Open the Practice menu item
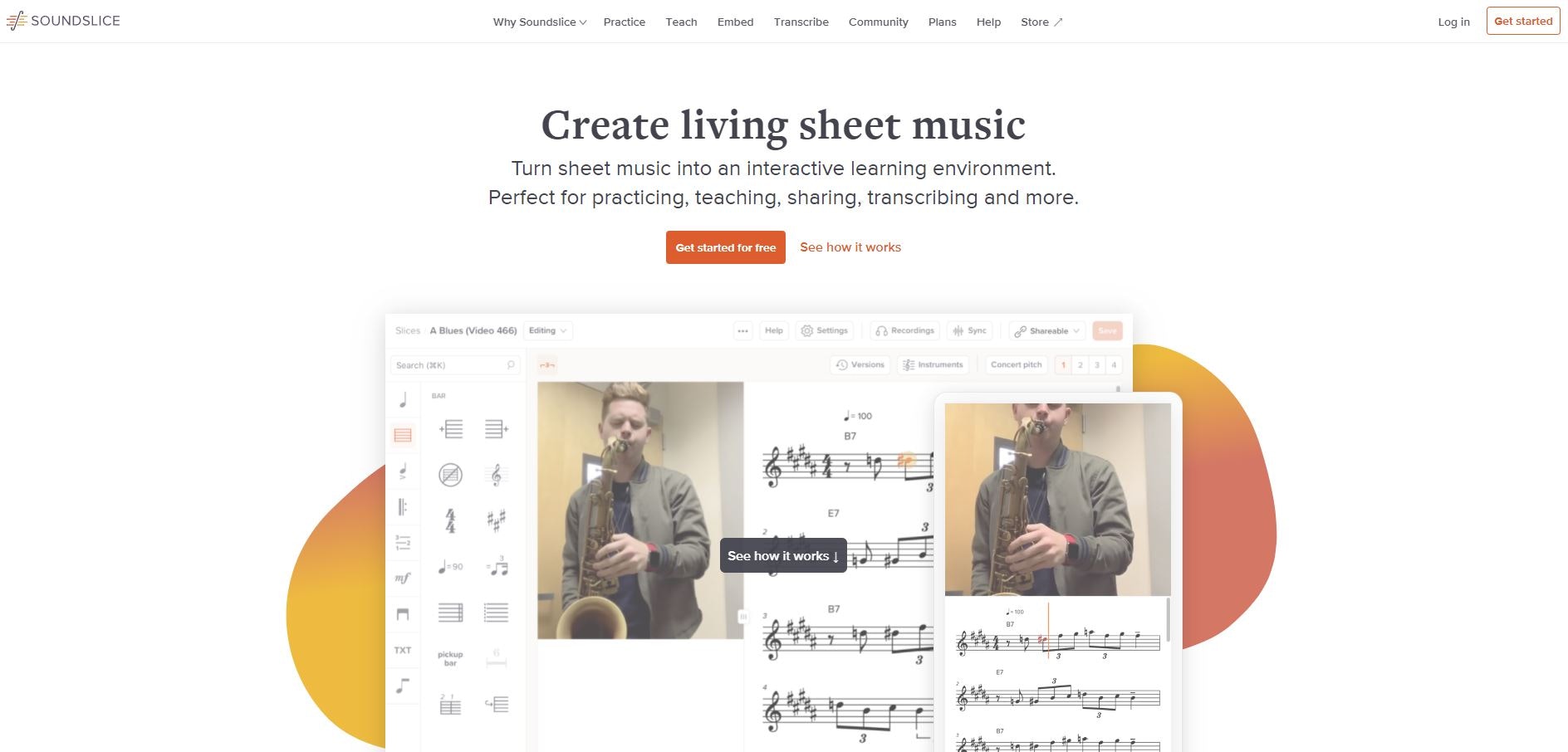Viewport: 1568px width, 752px height. (625, 22)
